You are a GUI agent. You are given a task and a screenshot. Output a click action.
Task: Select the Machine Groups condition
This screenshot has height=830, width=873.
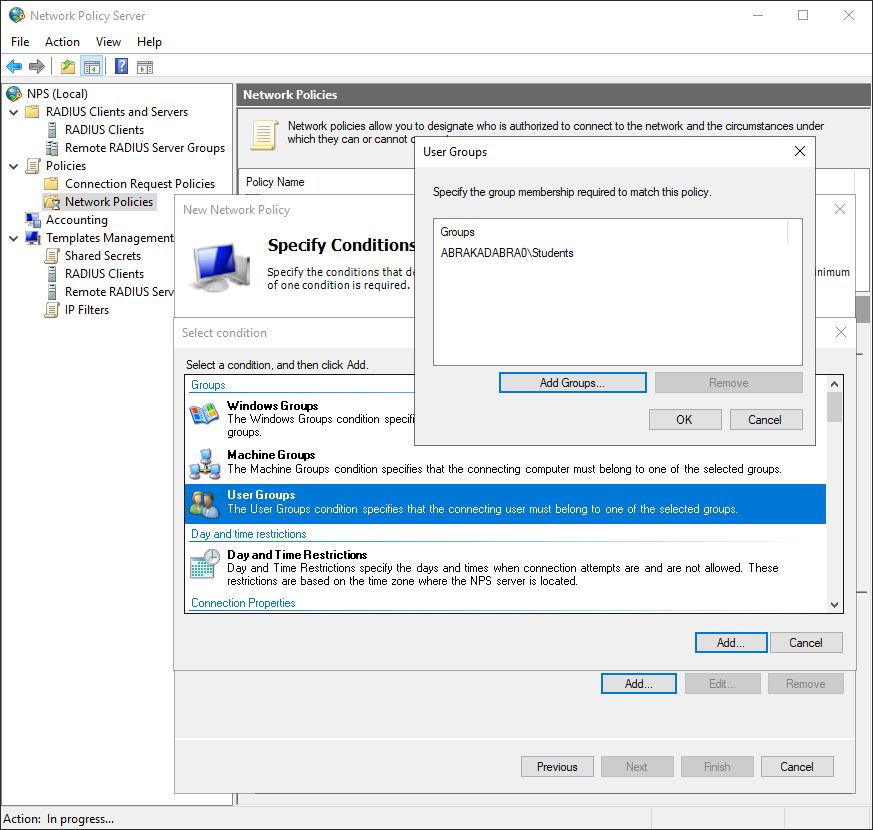[505, 463]
